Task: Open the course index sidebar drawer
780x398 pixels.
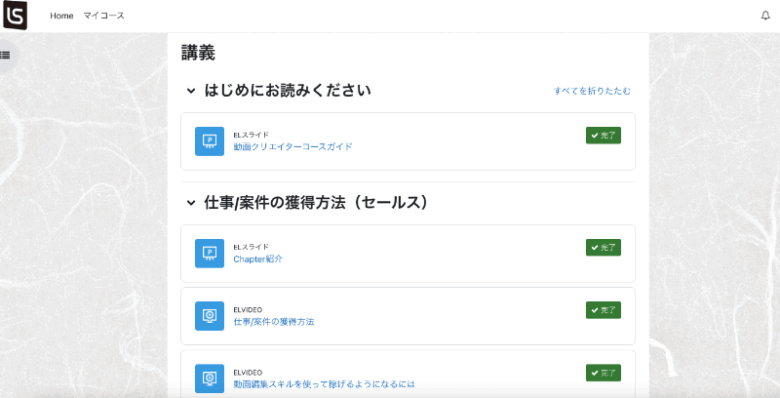Action: point(6,56)
